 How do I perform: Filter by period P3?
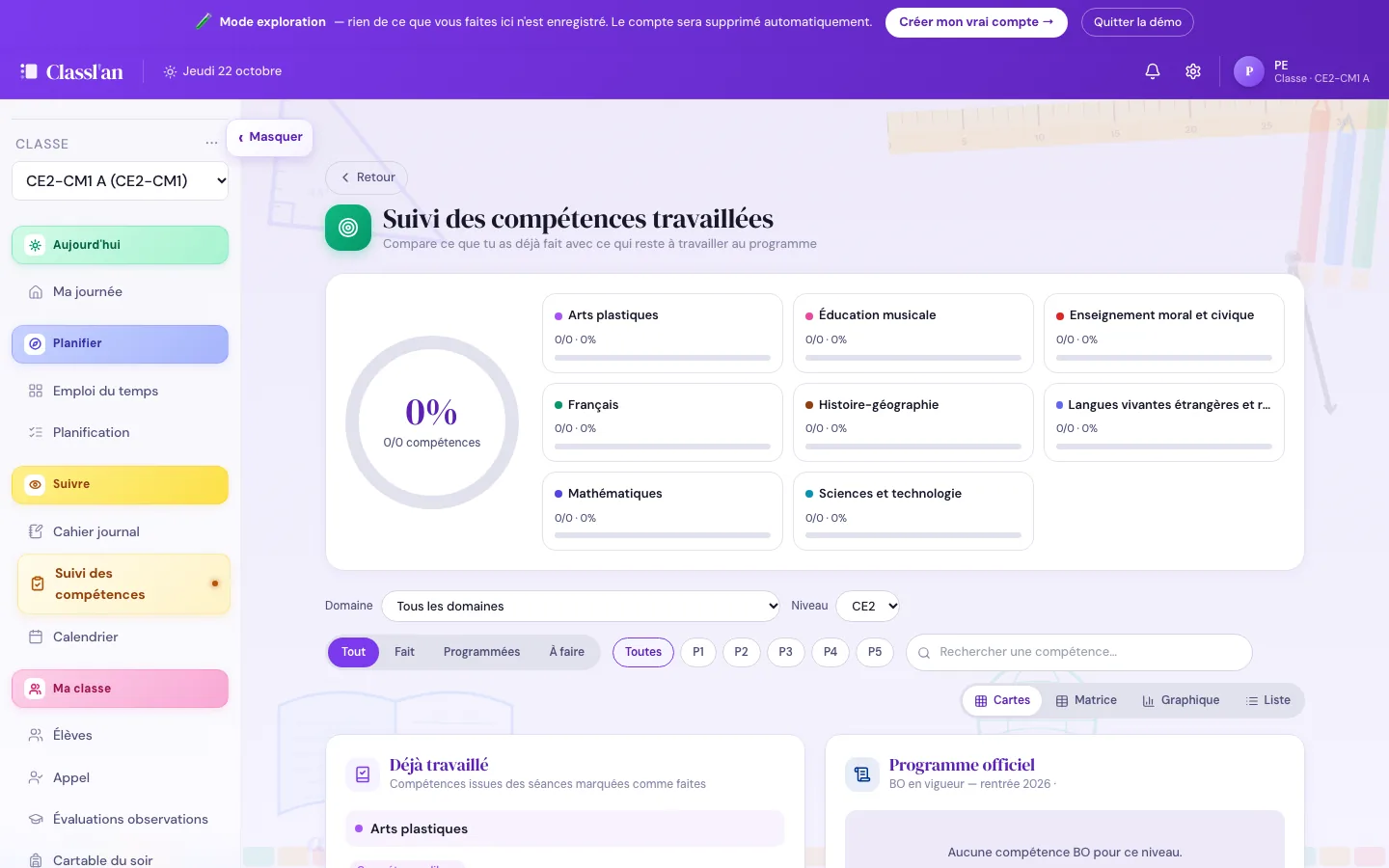click(786, 652)
